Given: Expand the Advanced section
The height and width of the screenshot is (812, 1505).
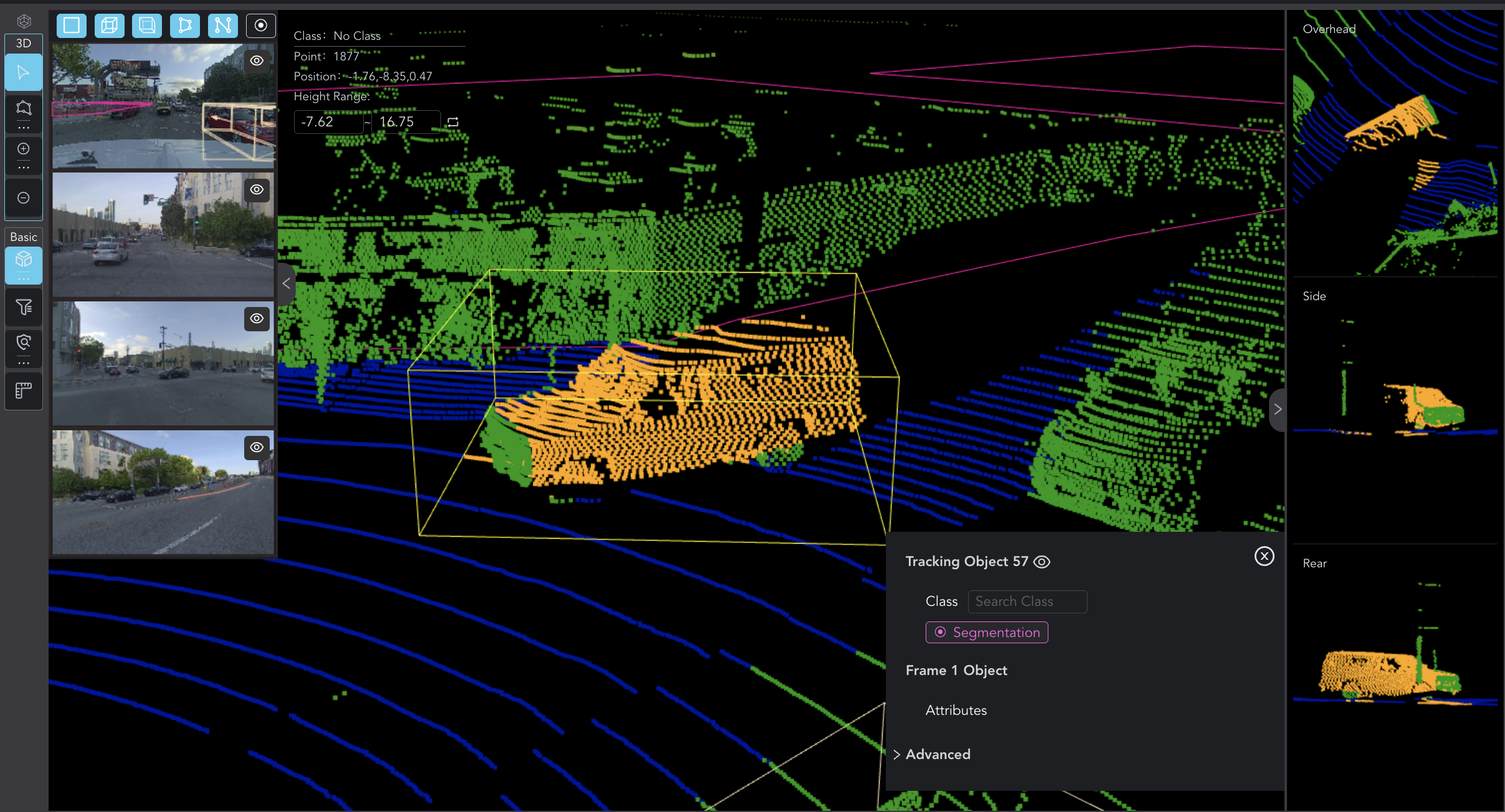Looking at the screenshot, I should point(932,755).
